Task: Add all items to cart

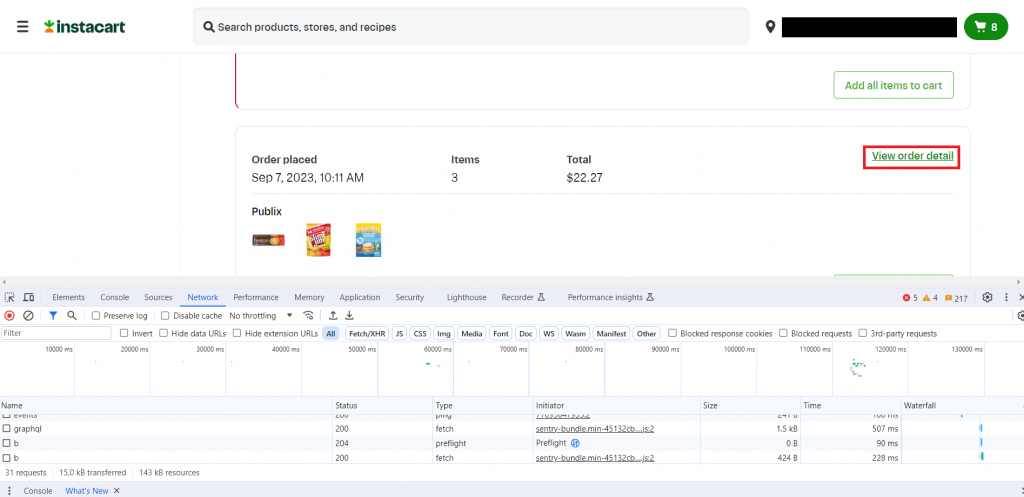Action: [x=893, y=85]
